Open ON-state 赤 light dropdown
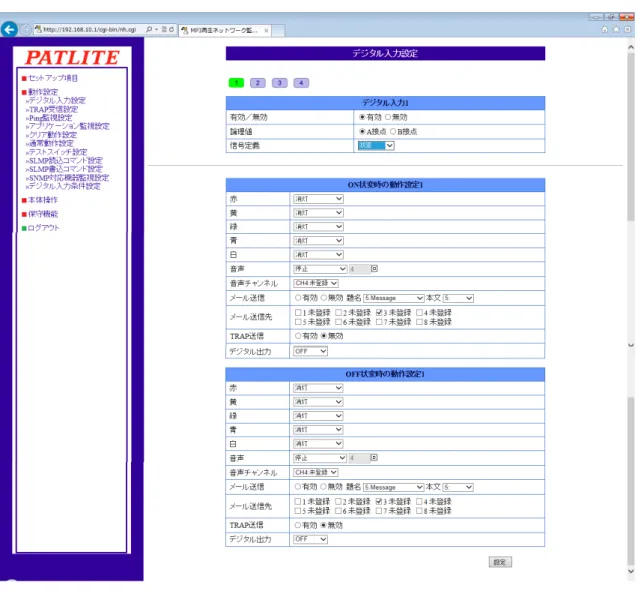Viewport: 638px width, 597px height. pyautogui.click(x=318, y=199)
